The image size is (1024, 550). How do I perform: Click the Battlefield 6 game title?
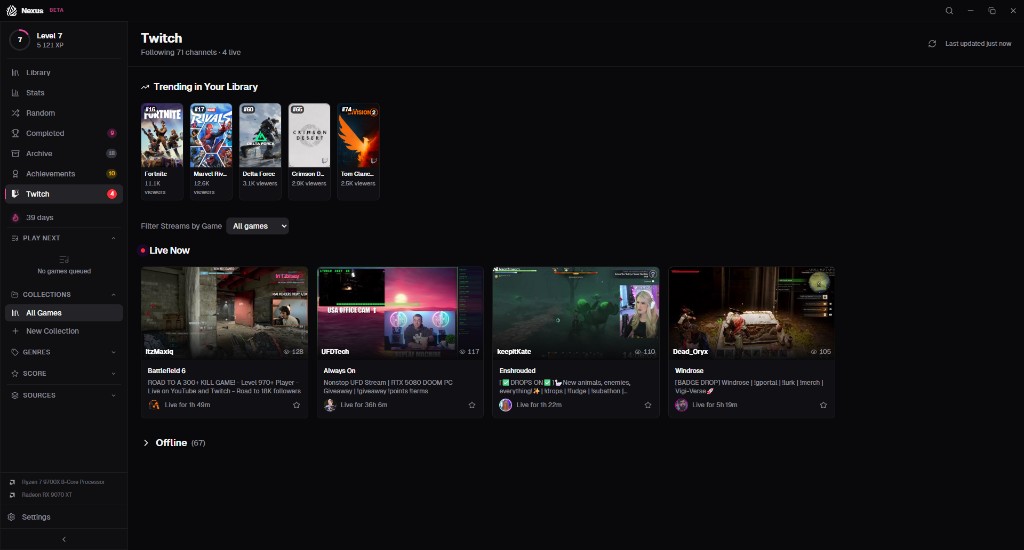[167, 370]
